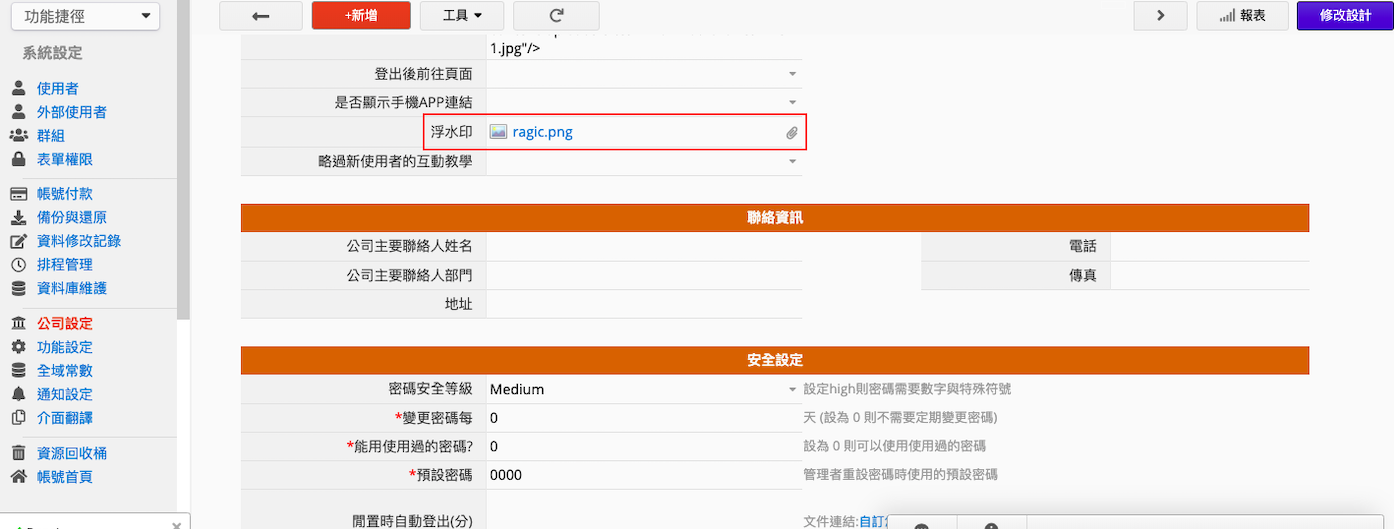Open 群組 in the sidebar
Screen dimensions: 1394x529
50,136
